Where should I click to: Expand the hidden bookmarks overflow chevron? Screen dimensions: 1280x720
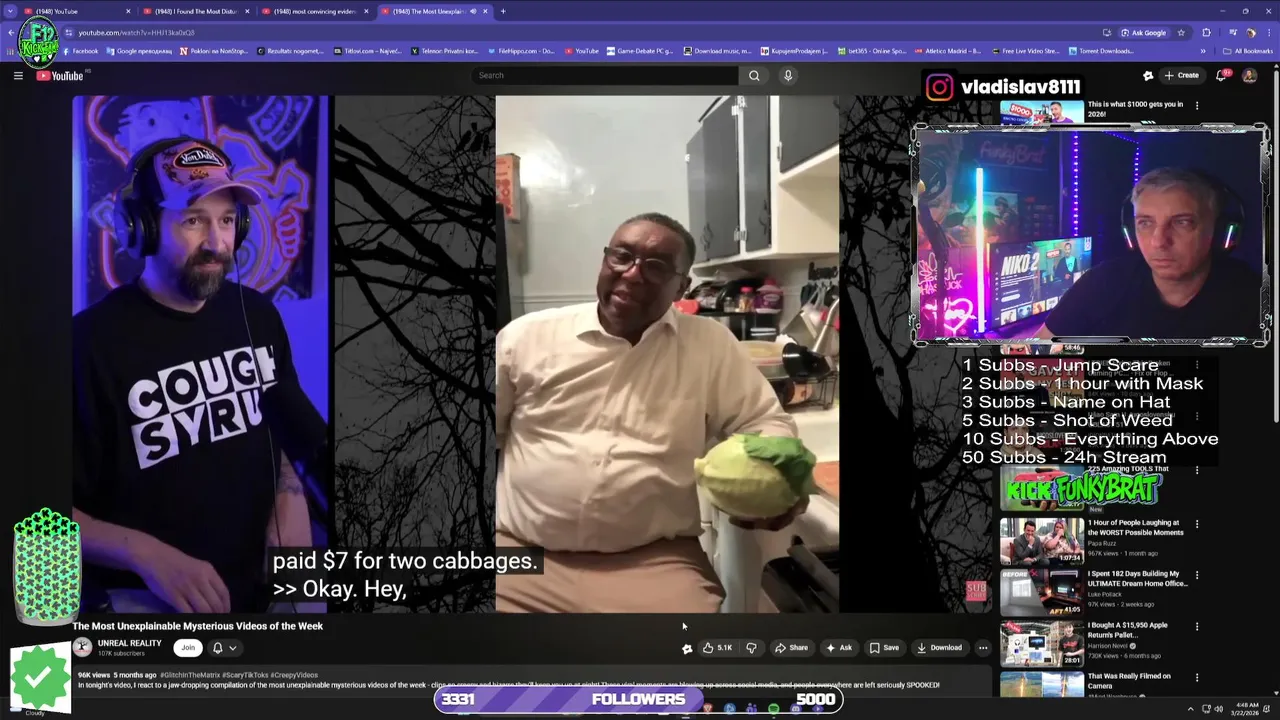[x=1203, y=51]
